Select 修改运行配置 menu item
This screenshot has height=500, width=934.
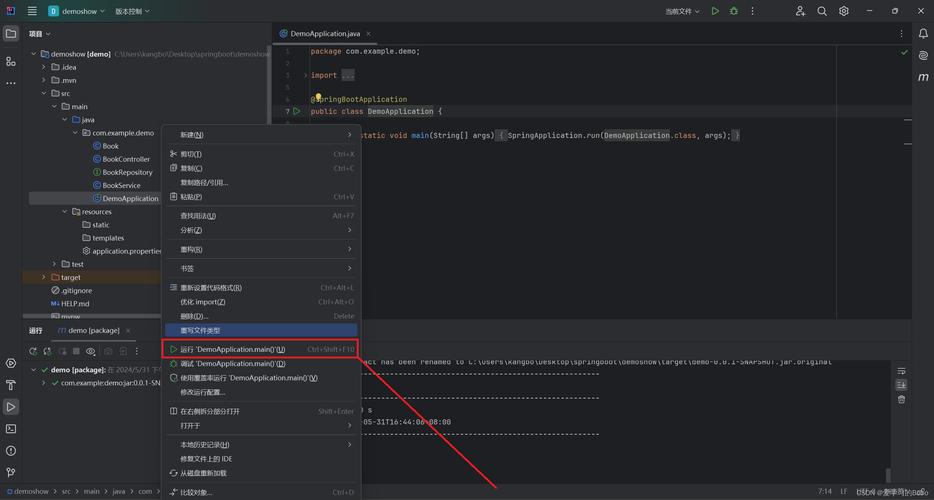(x=261, y=392)
